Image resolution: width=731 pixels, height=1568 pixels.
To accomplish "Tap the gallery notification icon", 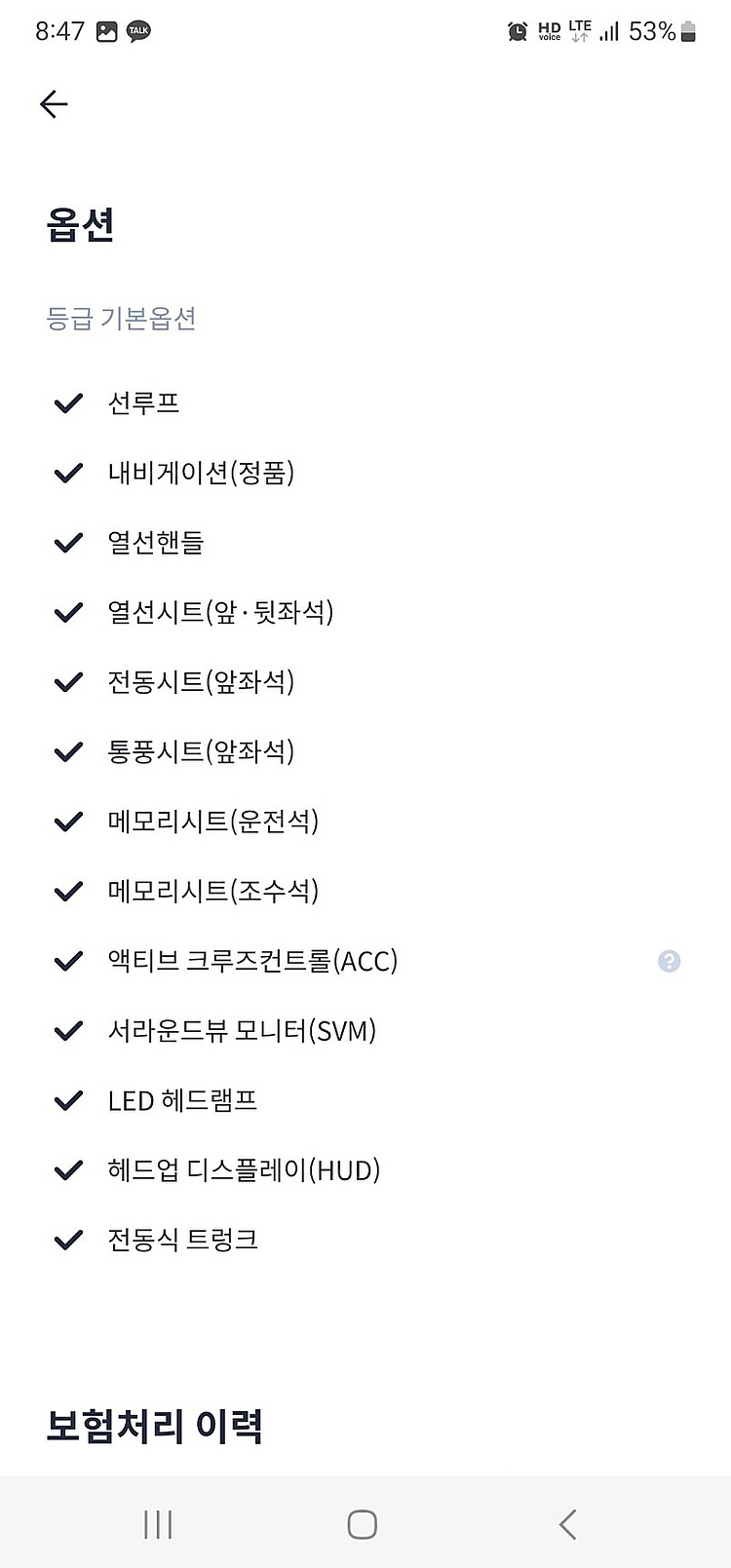I will pos(107,32).
